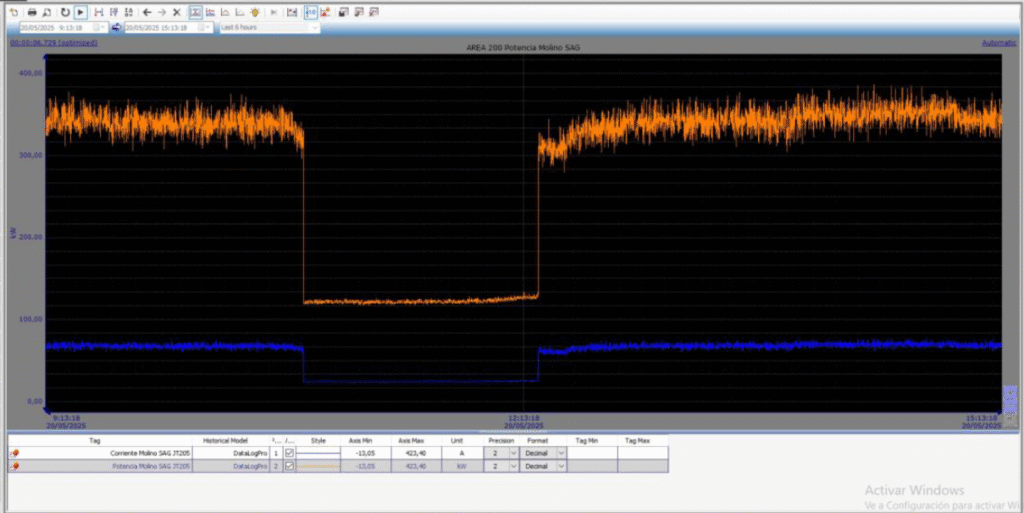Click the back arrow navigation icon
The height and width of the screenshot is (513, 1024).
pos(147,12)
